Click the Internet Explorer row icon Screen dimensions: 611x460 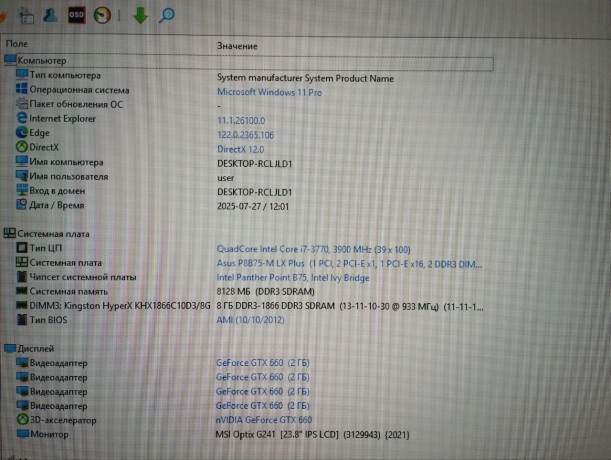pyautogui.click(x=21, y=117)
